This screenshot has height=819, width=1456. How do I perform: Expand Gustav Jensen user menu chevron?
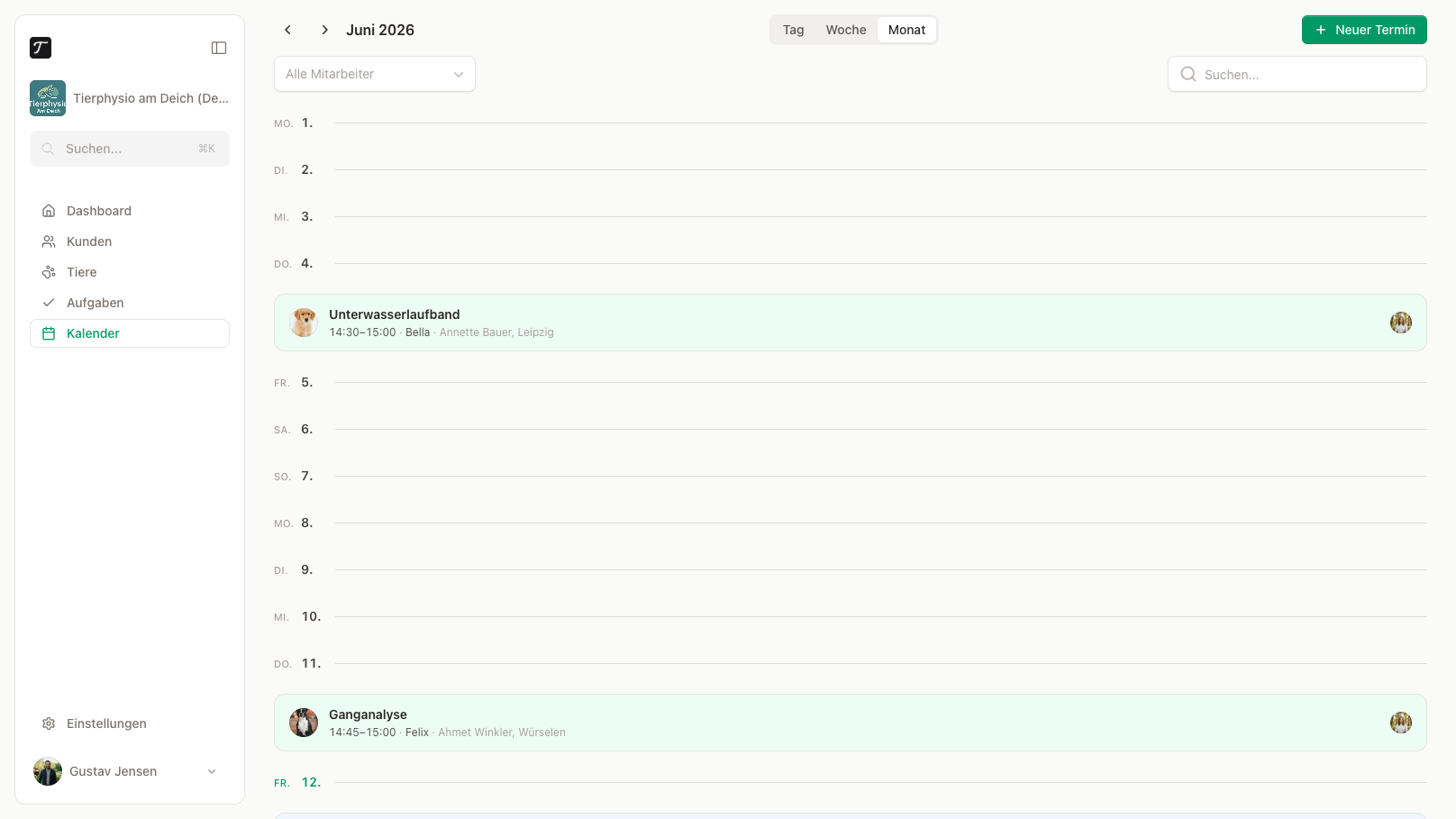pos(212,771)
